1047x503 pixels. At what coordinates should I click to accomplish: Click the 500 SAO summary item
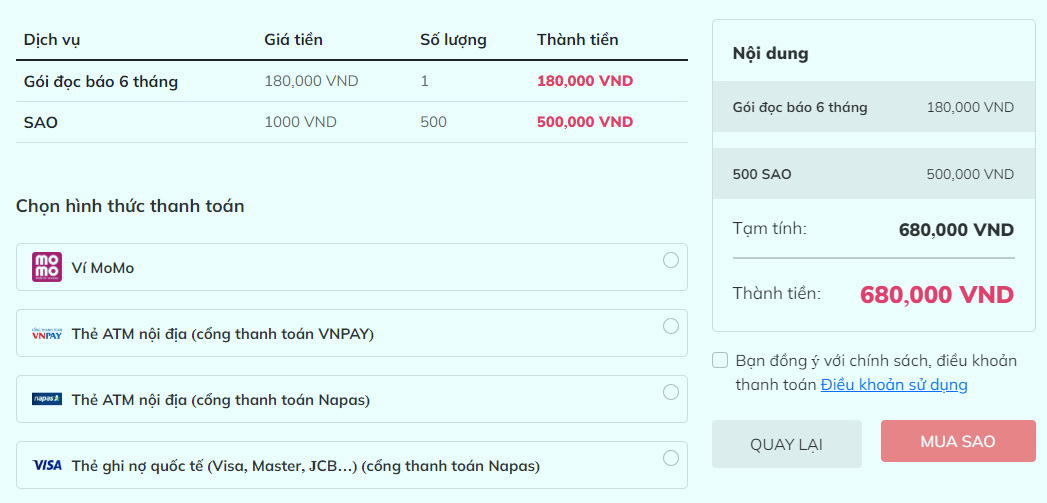point(873,174)
